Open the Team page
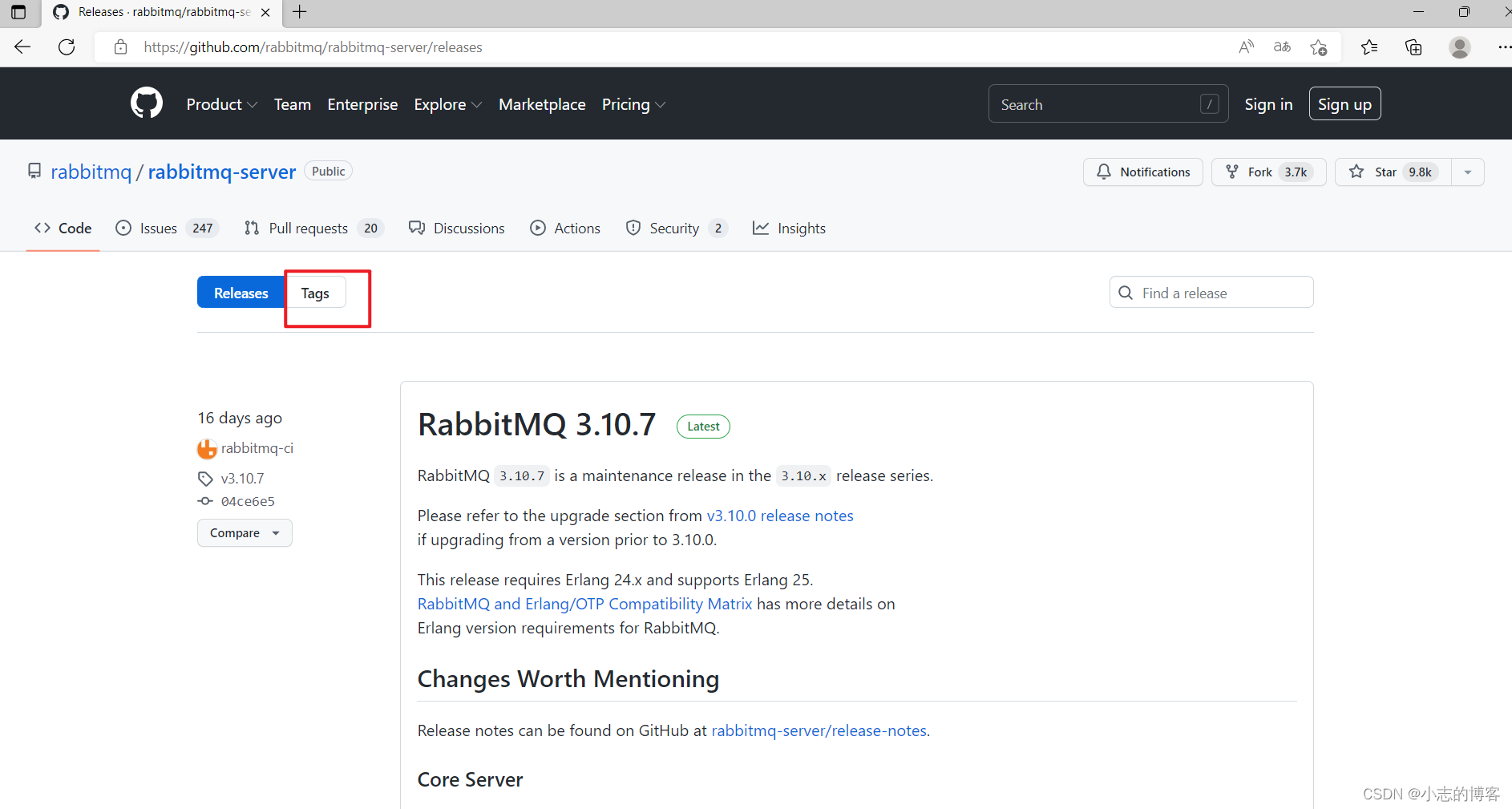 [x=293, y=104]
